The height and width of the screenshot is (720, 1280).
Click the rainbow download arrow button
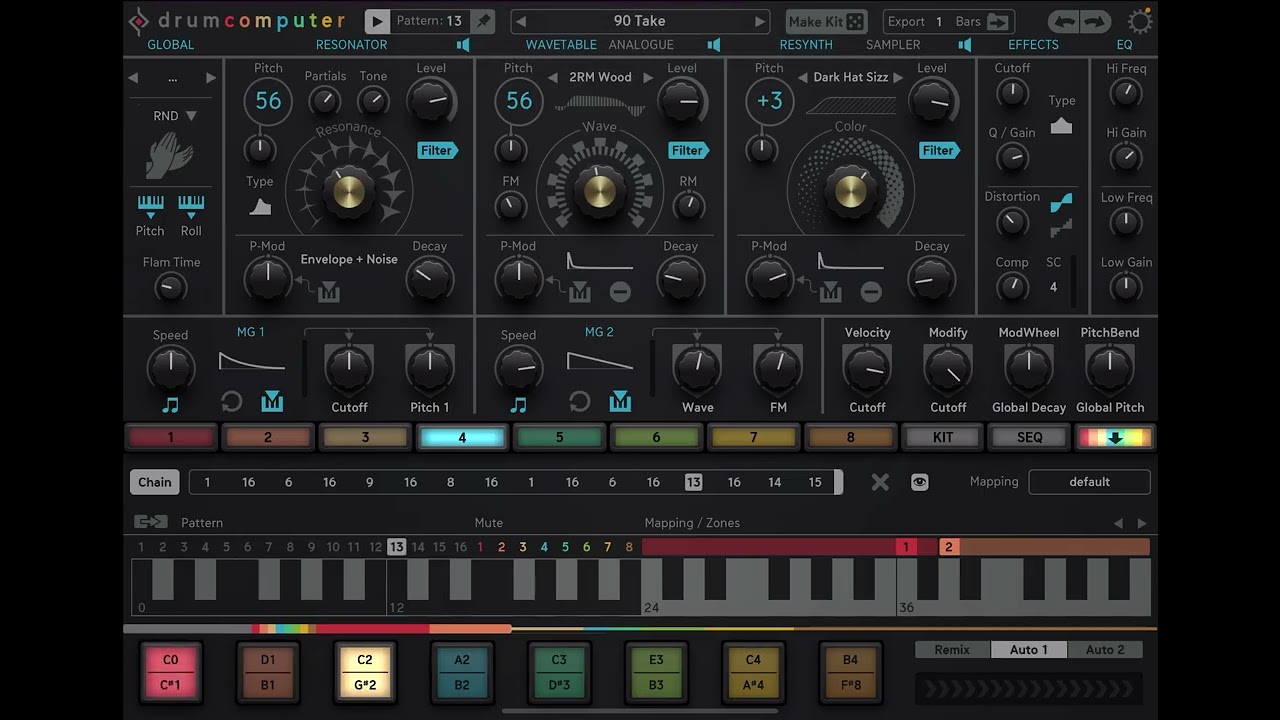click(x=1114, y=437)
